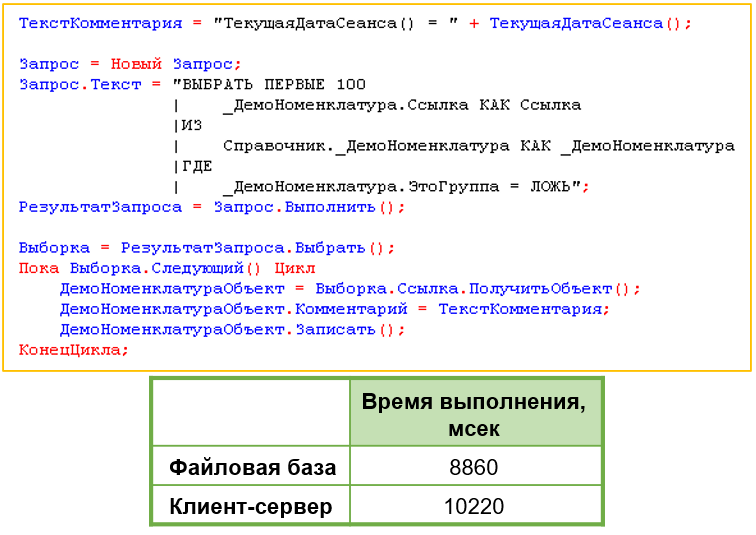Image resolution: width=756 pixels, height=535 pixels.
Task: Click line "Выборка = РезультатЗапроса.Выбрать();"
Action: (206, 248)
